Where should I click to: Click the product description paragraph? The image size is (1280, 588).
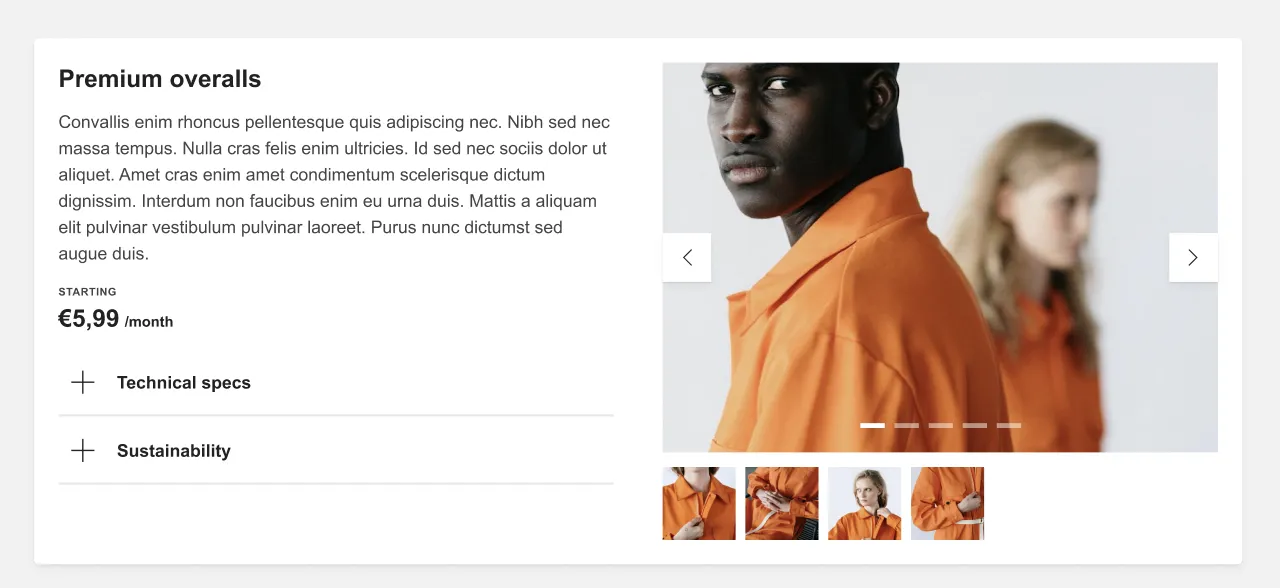click(x=335, y=188)
